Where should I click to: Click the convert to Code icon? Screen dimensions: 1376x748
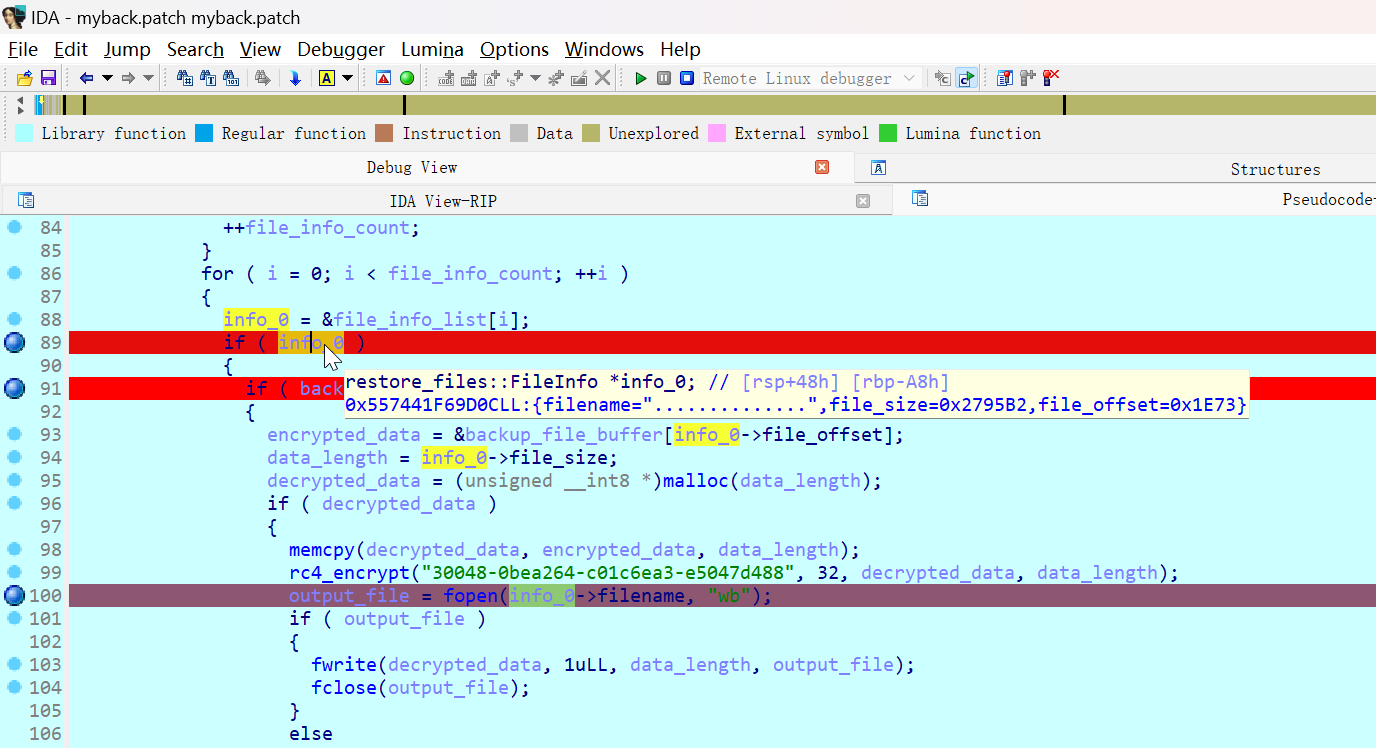pyautogui.click(x=446, y=78)
